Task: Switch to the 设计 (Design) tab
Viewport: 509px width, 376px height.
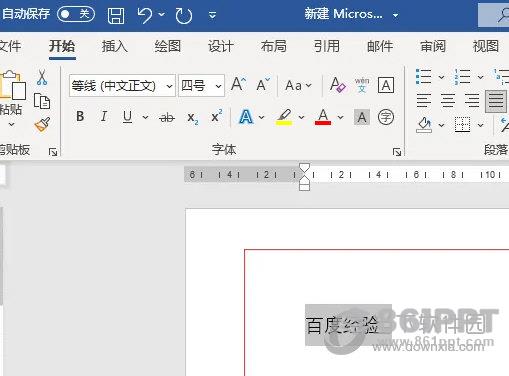Action: [221, 46]
